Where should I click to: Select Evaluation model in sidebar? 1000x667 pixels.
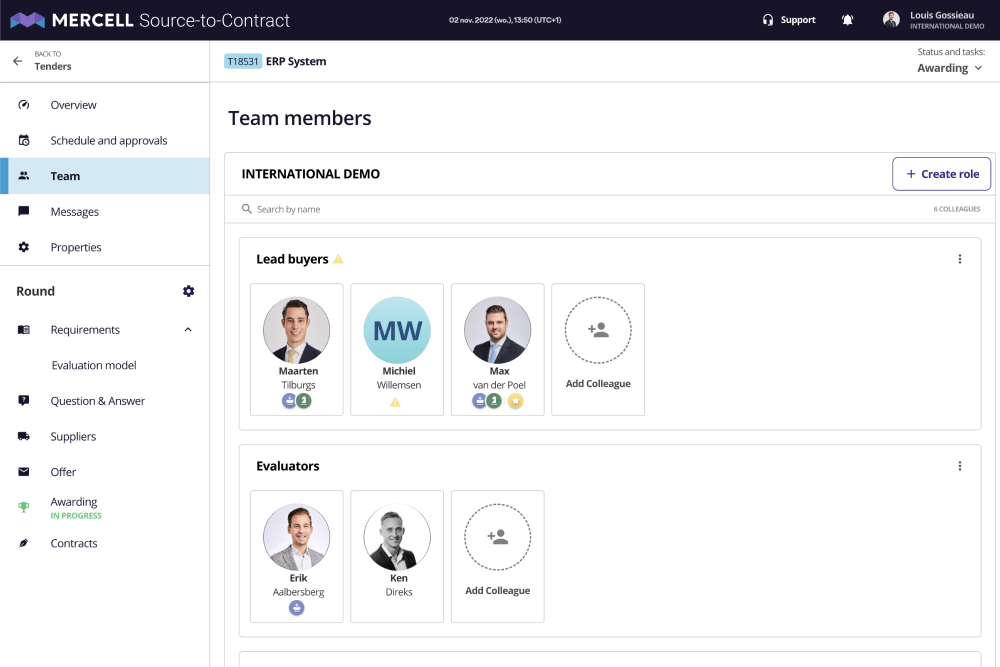tap(94, 366)
